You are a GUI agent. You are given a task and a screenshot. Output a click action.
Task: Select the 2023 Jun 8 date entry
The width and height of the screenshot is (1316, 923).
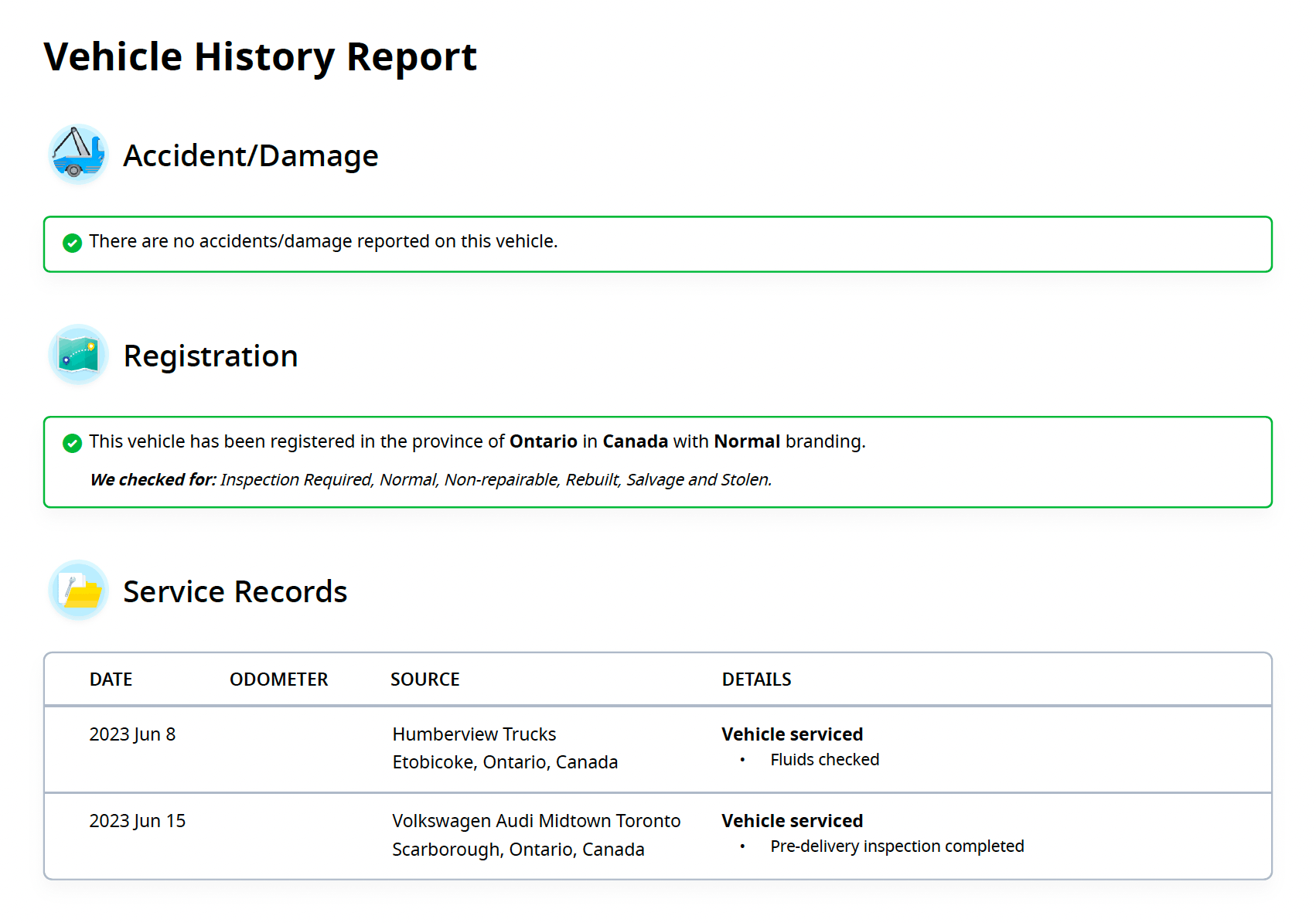pos(132,734)
